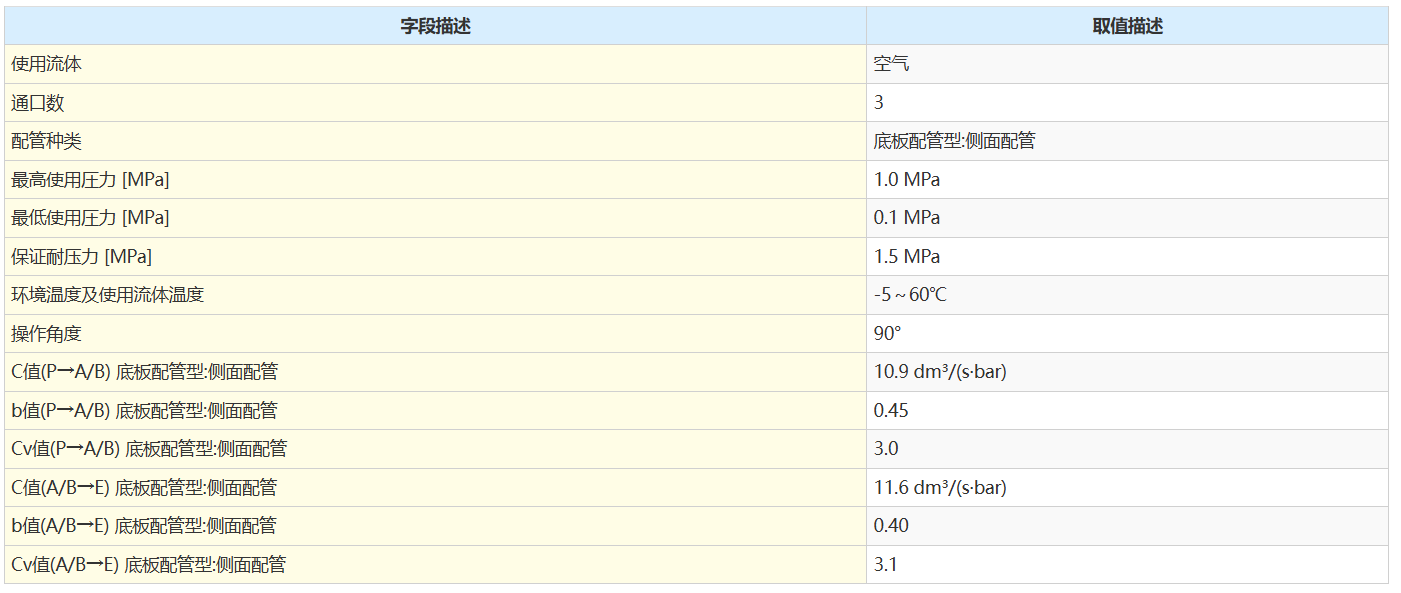Screen dimensions: 1401x593
Task: Select the 使用流体 field cell
Action: [46, 64]
